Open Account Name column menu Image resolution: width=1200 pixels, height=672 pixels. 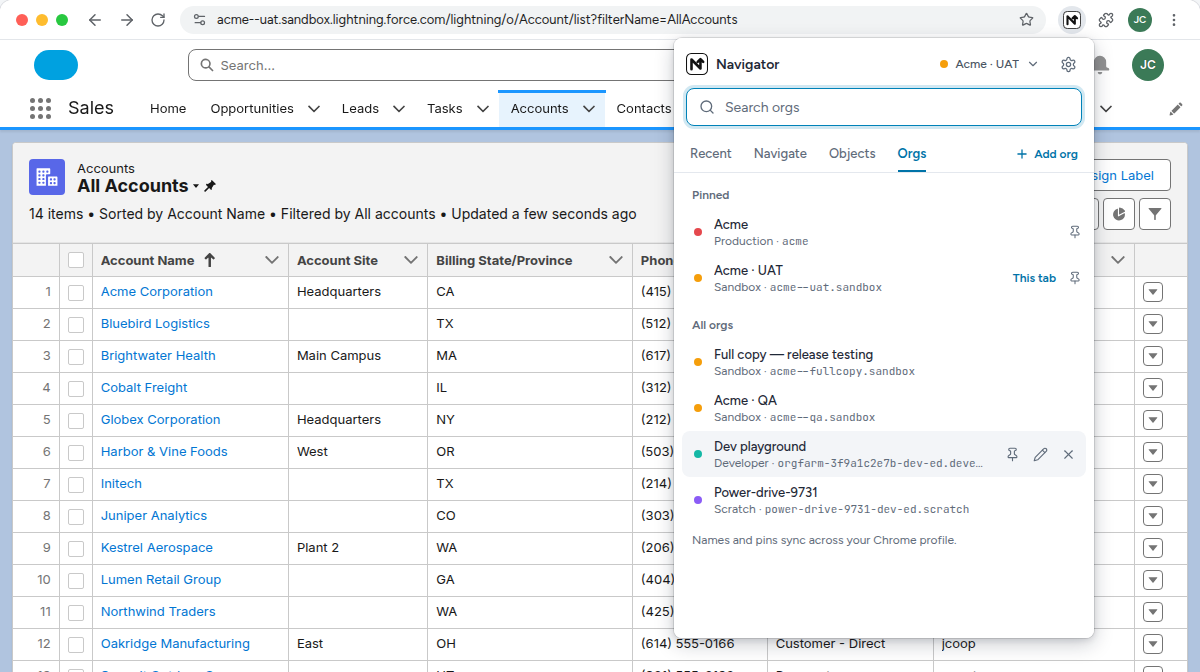[271, 260]
